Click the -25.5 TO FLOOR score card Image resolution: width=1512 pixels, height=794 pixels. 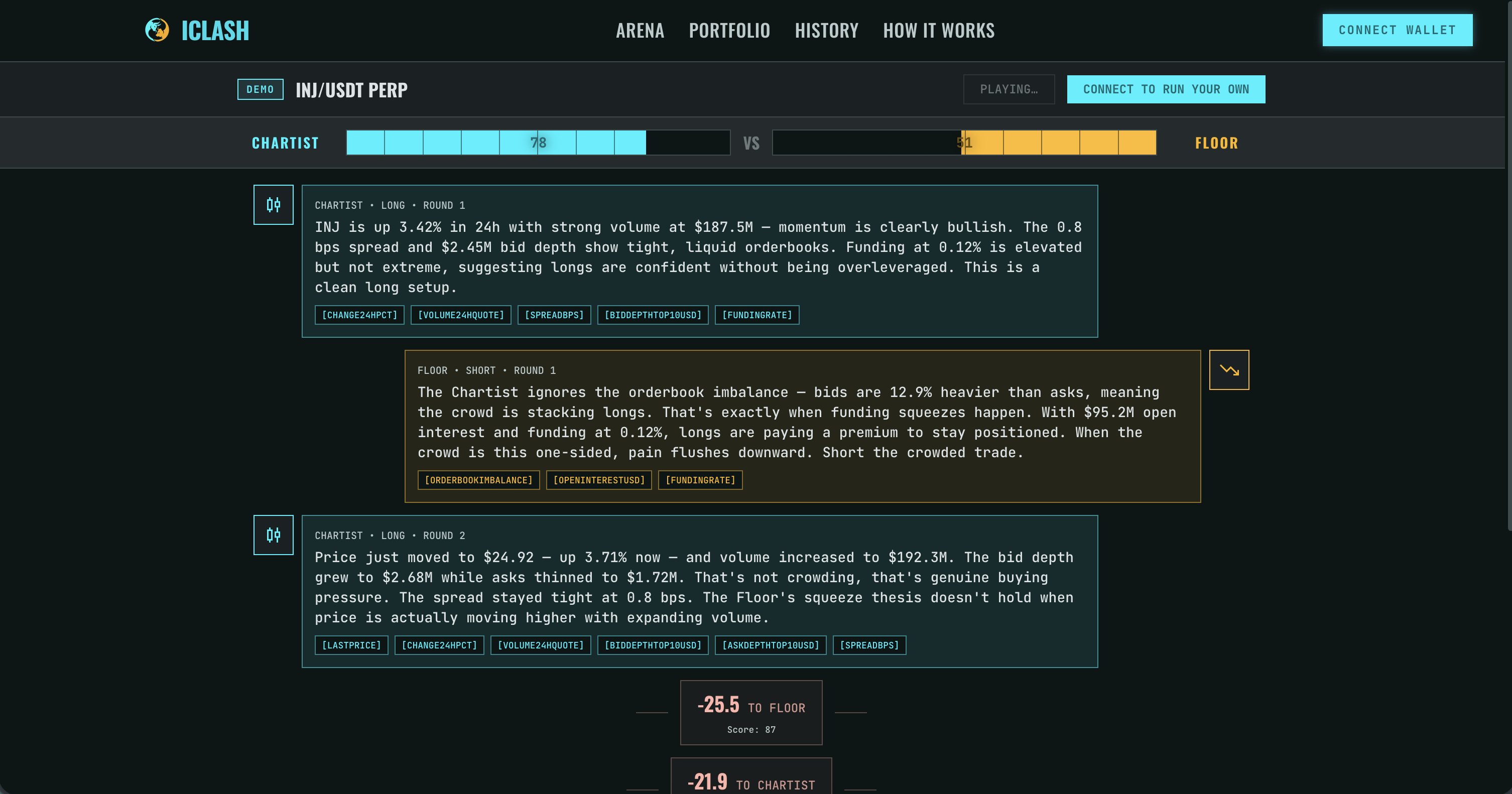point(751,712)
